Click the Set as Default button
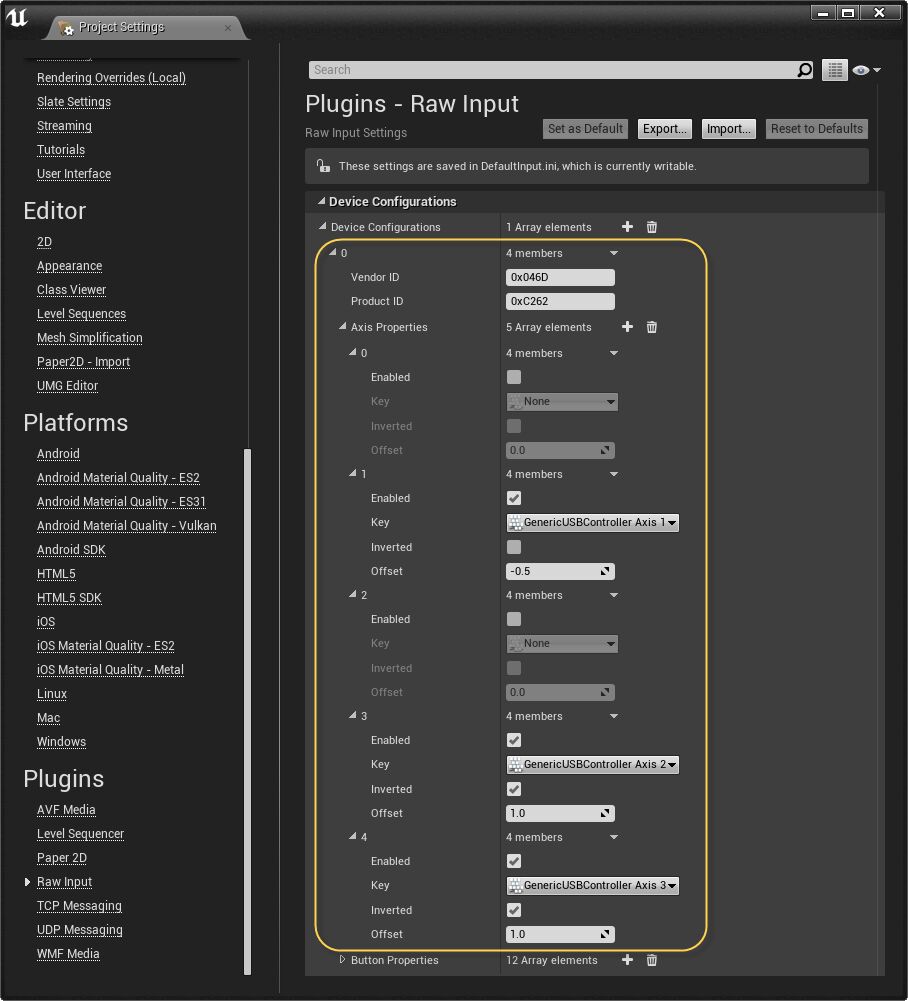The width and height of the screenshot is (908, 1001). point(586,129)
